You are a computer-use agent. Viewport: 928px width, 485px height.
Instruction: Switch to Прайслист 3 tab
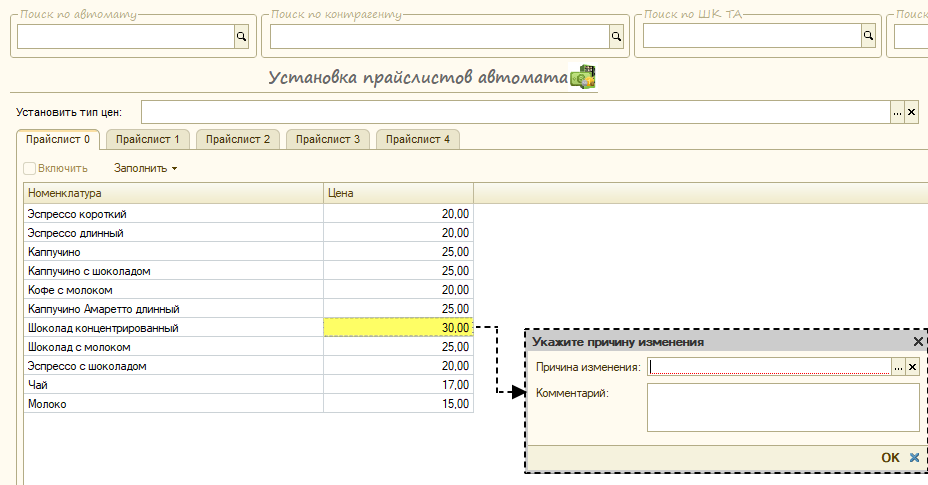(328, 139)
